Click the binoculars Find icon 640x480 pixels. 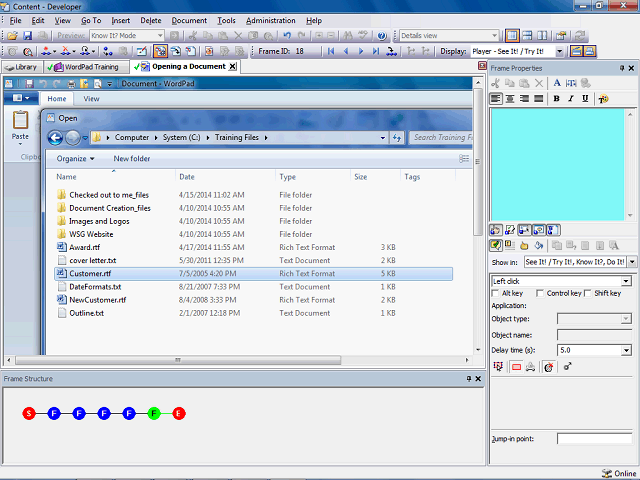(x=348, y=36)
